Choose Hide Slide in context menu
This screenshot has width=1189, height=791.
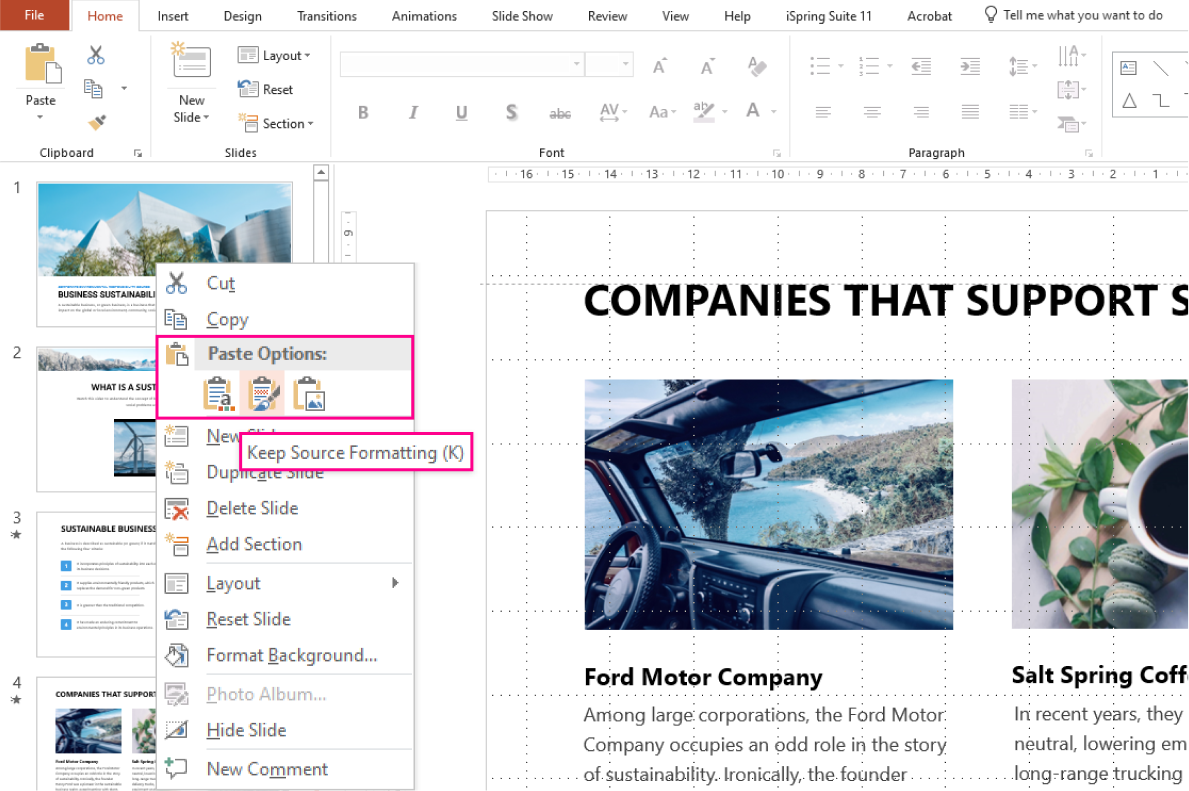[285, 730]
